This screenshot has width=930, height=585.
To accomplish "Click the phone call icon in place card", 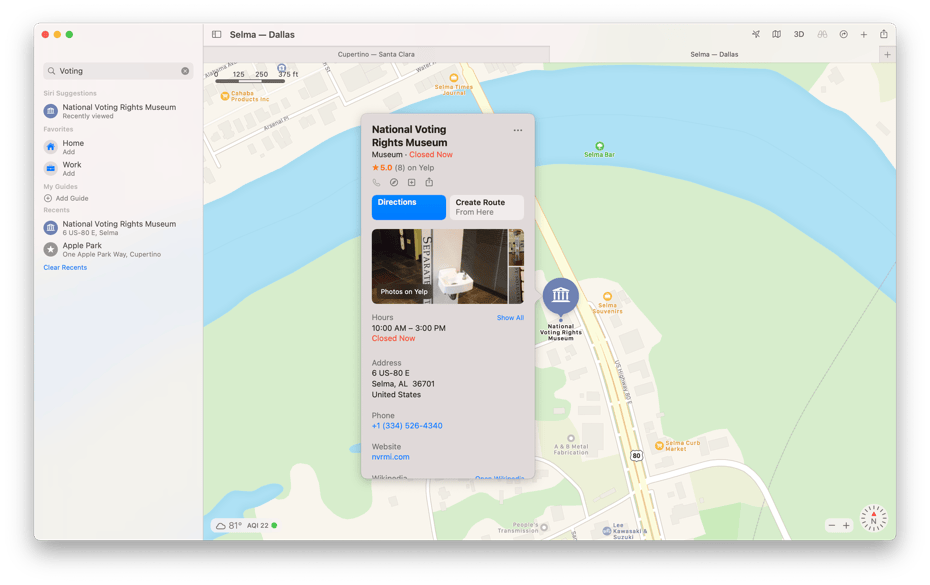I will [376, 182].
